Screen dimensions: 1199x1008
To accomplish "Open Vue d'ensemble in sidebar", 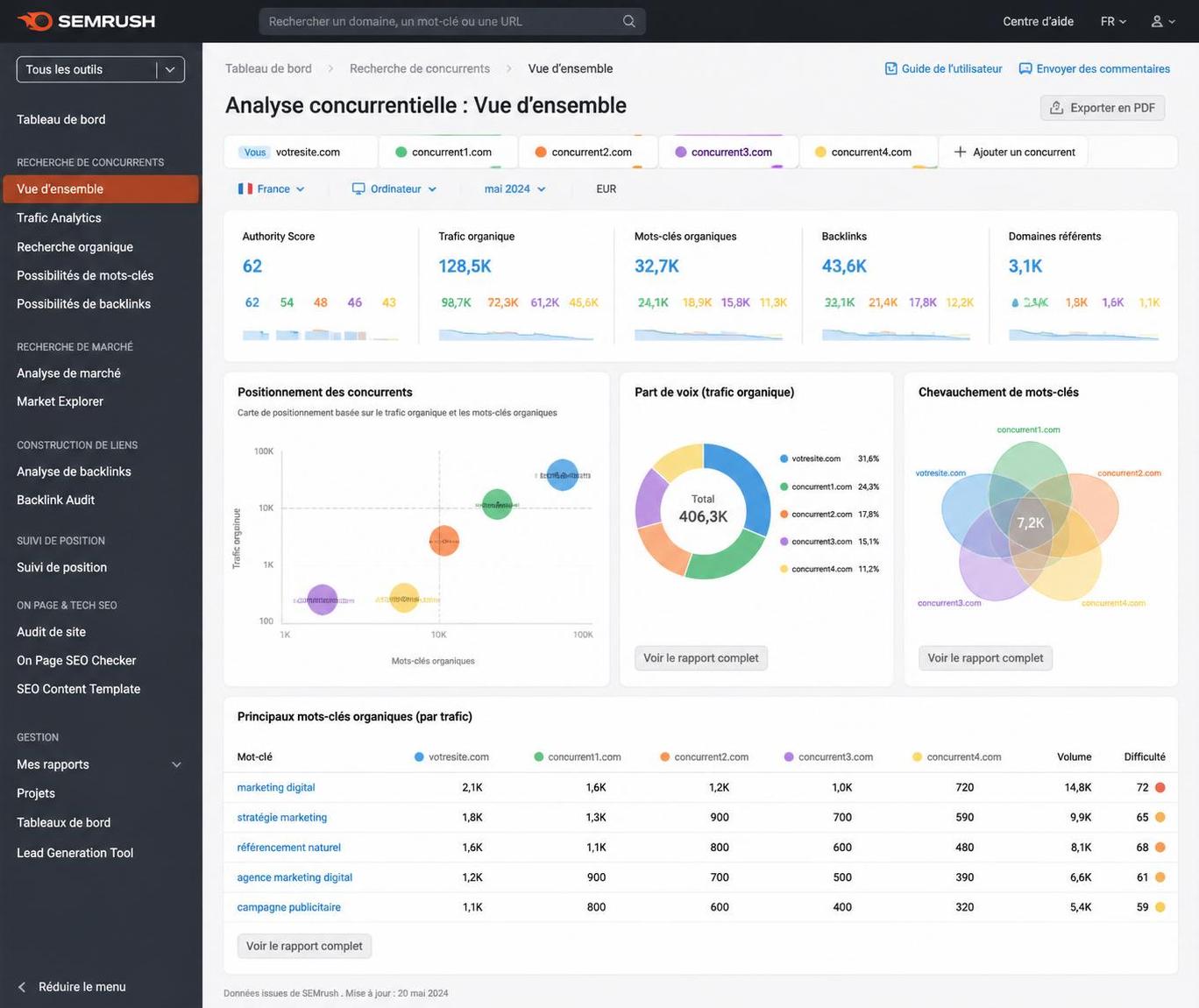I will pyautogui.click(x=101, y=188).
